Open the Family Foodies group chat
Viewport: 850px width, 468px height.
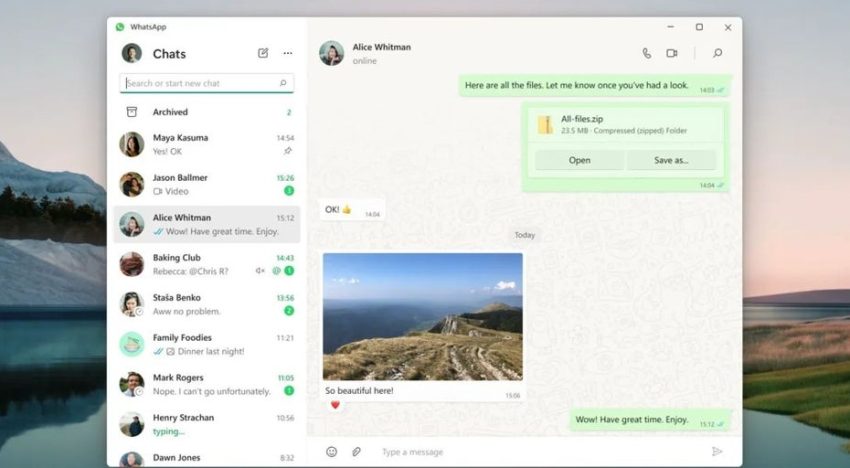coord(207,344)
